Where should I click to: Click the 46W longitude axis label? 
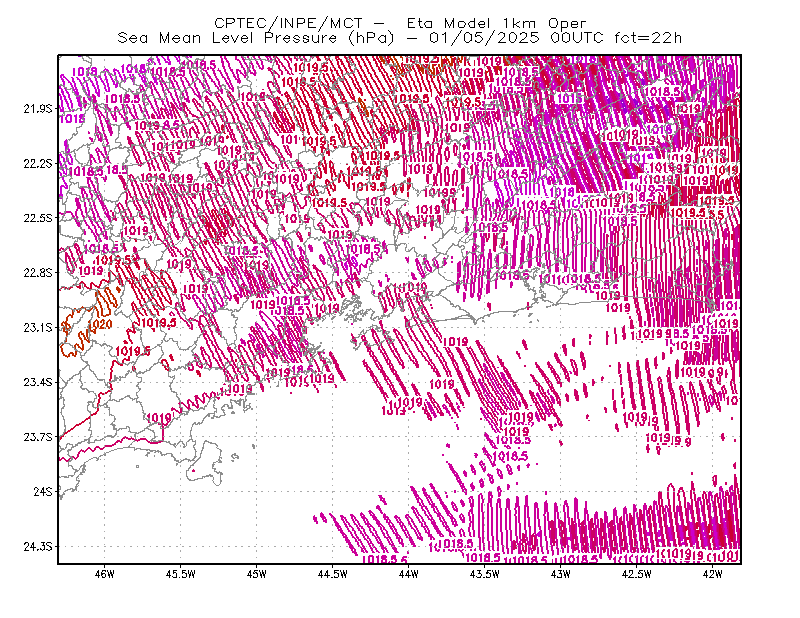[x=105, y=574]
